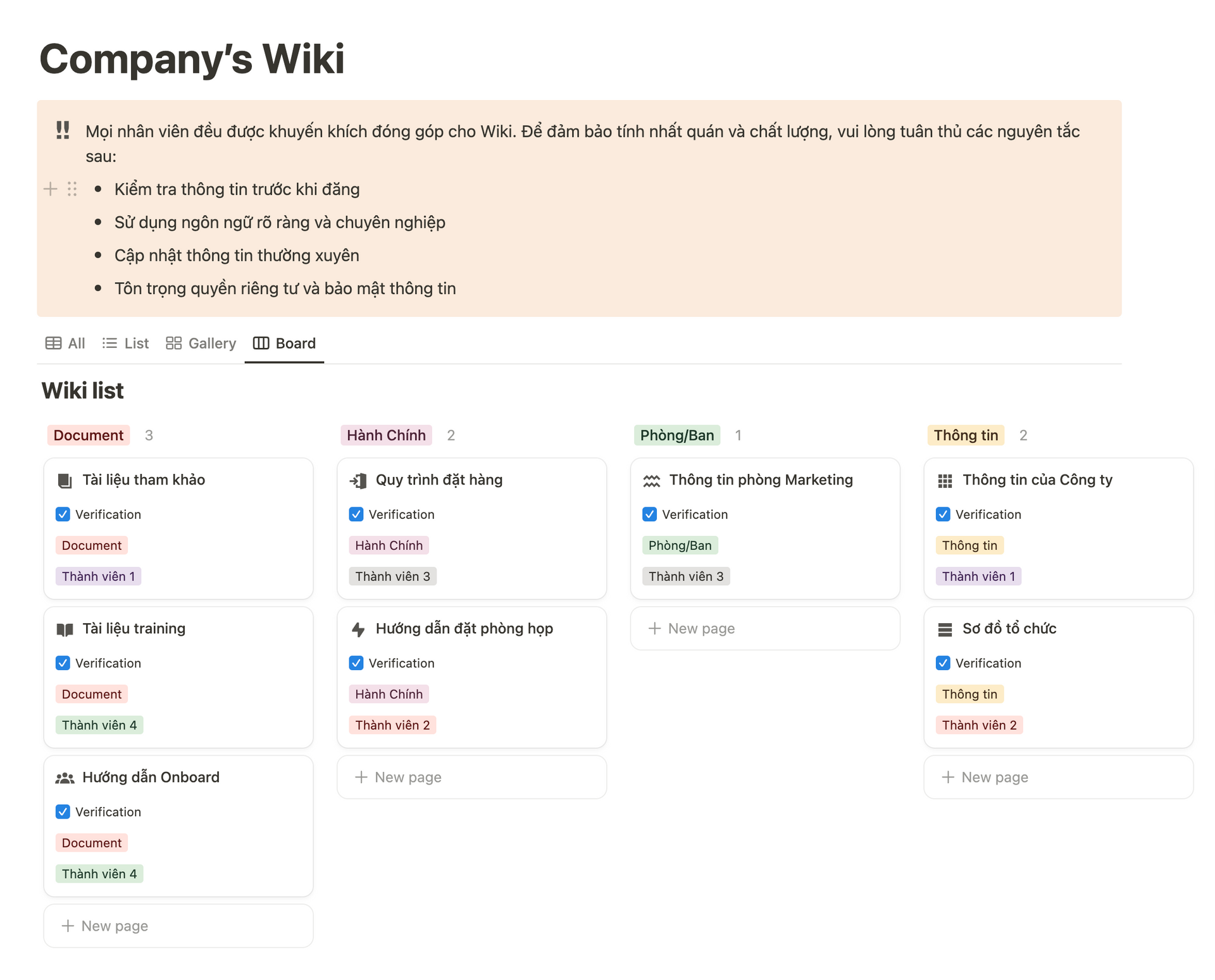The width and height of the screenshot is (1215, 980).
Task: Switch to the List view tab
Action: (125, 343)
